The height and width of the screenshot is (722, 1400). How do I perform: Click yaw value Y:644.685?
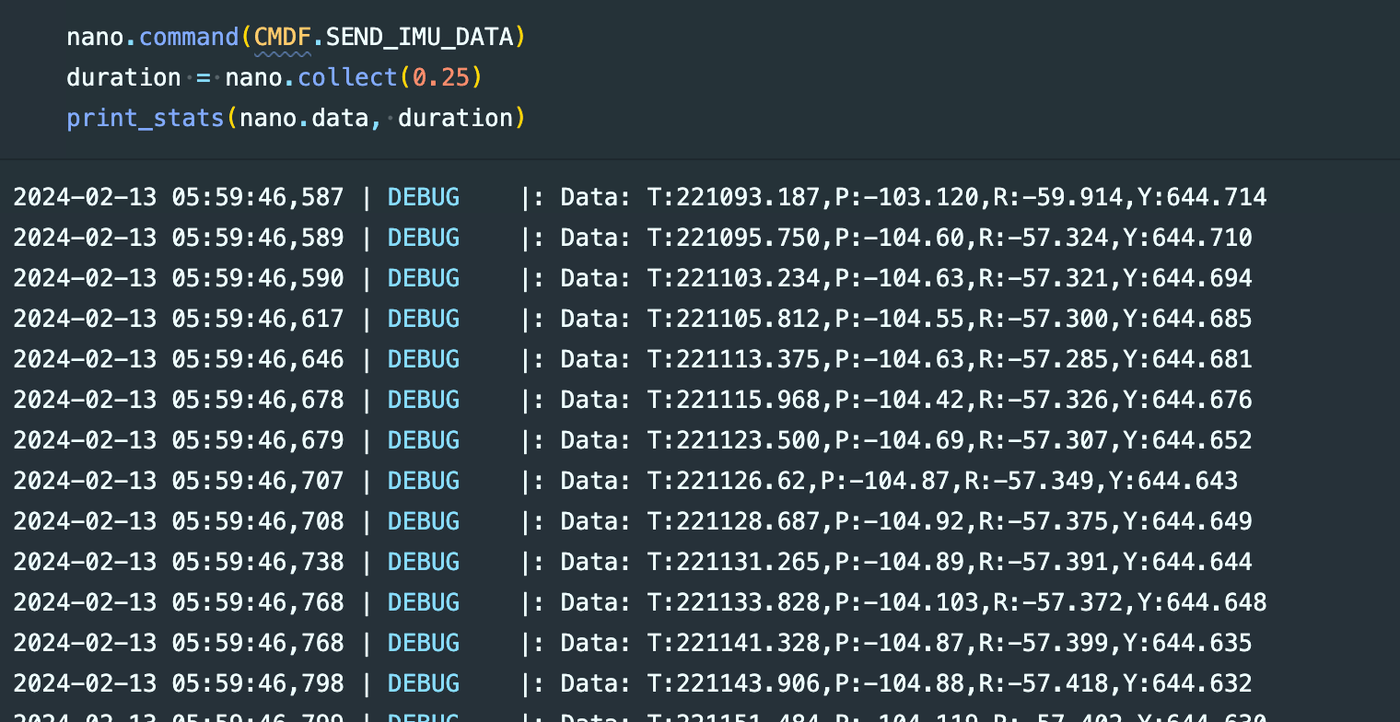click(x=1188, y=319)
